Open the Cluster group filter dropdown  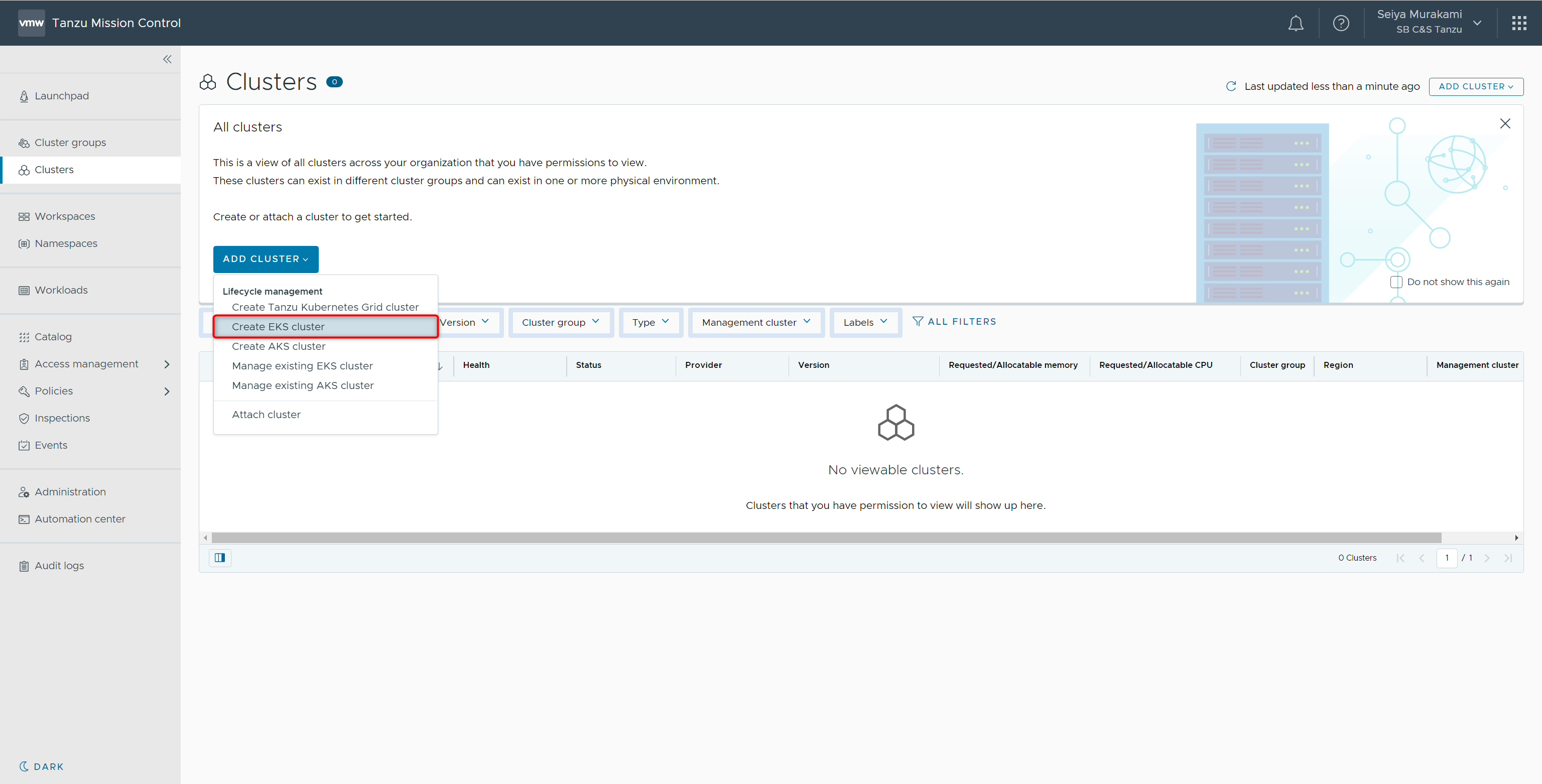(560, 322)
